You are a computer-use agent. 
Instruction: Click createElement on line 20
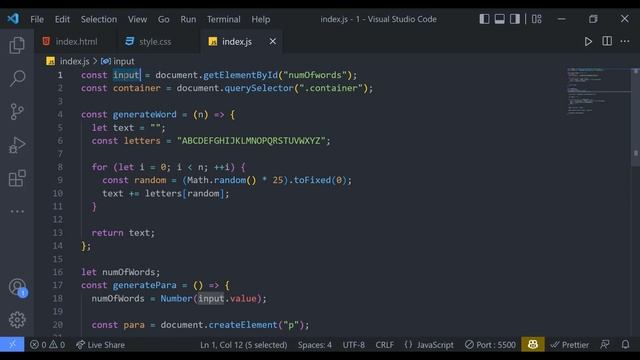243,325
